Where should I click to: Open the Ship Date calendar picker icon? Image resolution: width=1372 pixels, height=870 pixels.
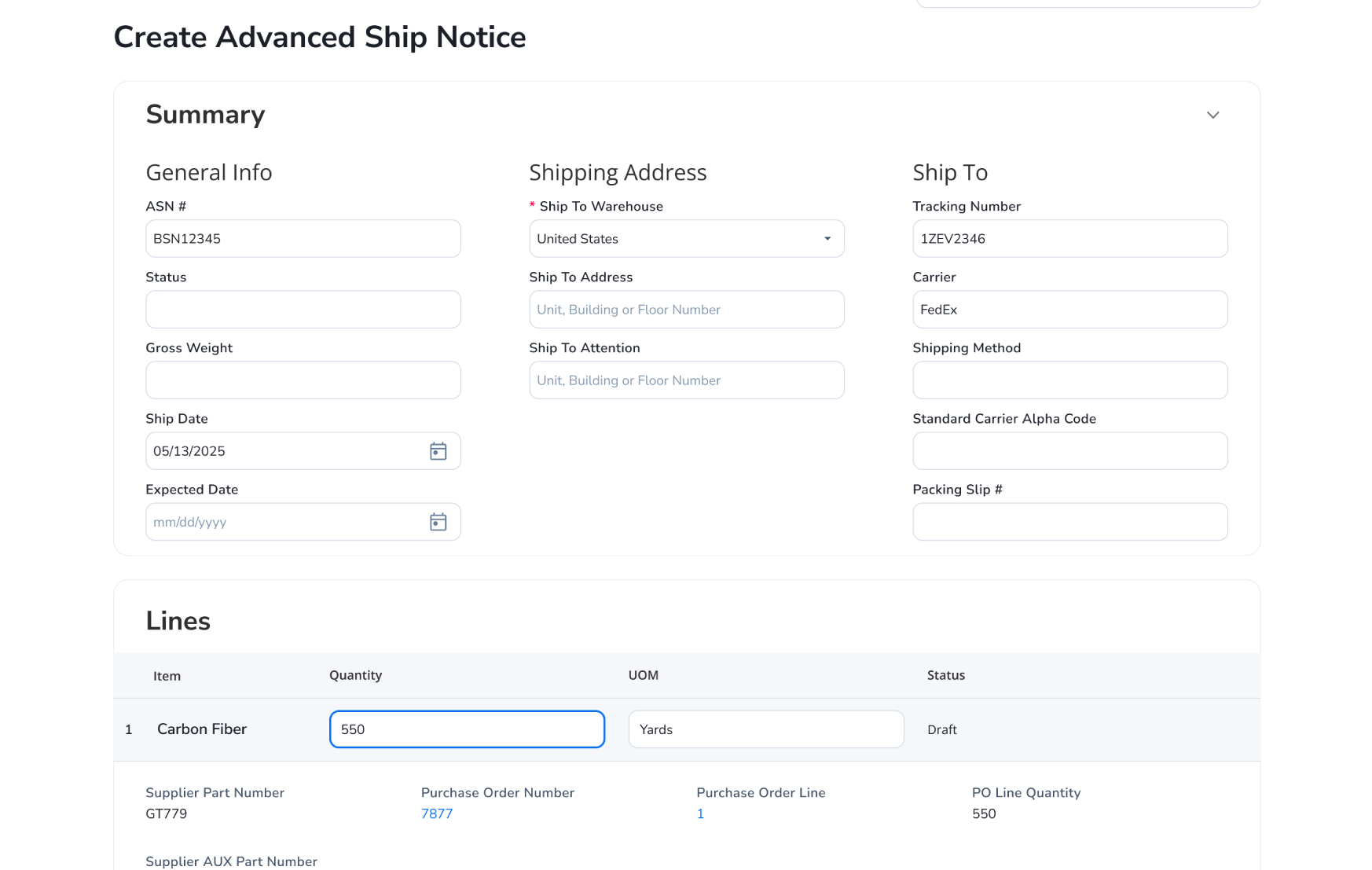coord(438,451)
